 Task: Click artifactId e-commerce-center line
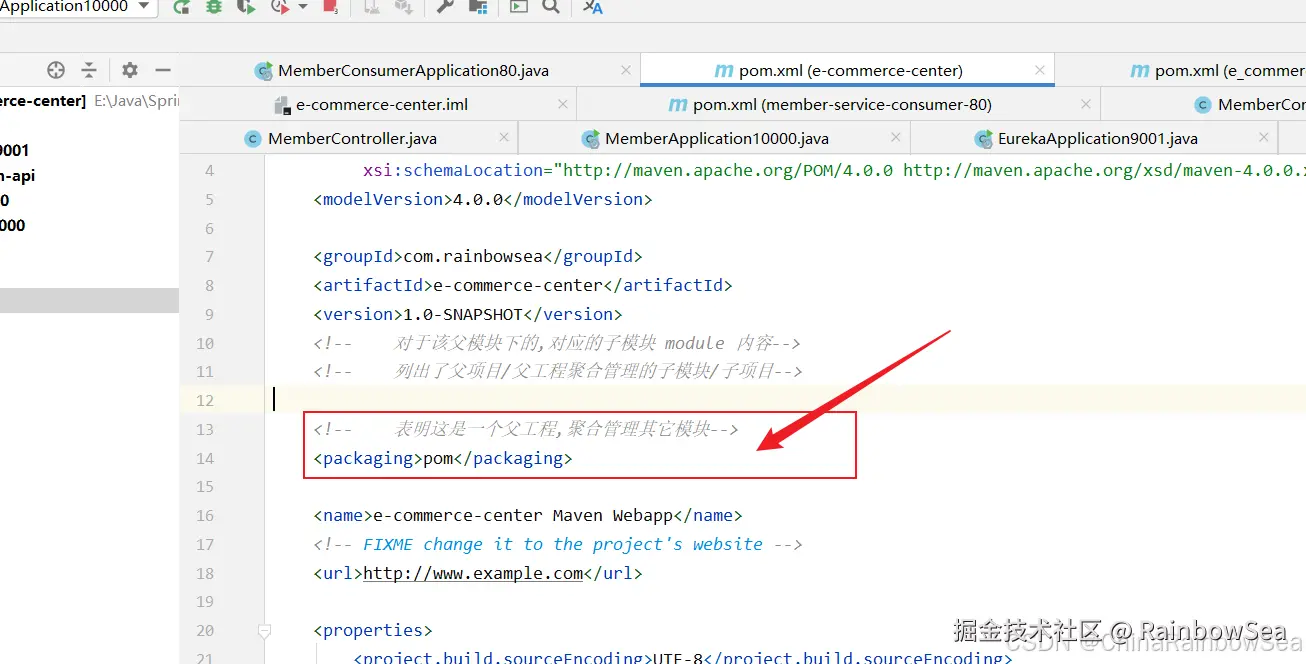(x=523, y=285)
